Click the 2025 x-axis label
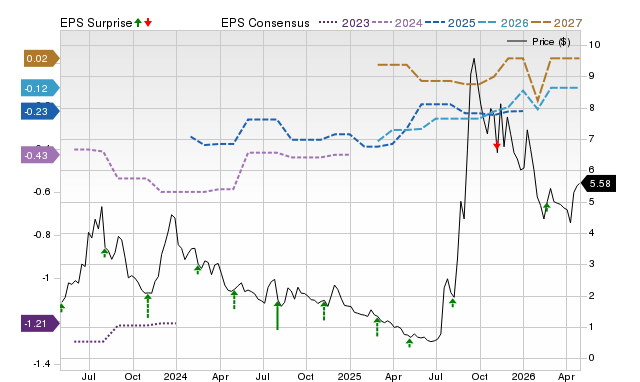 coord(349,376)
